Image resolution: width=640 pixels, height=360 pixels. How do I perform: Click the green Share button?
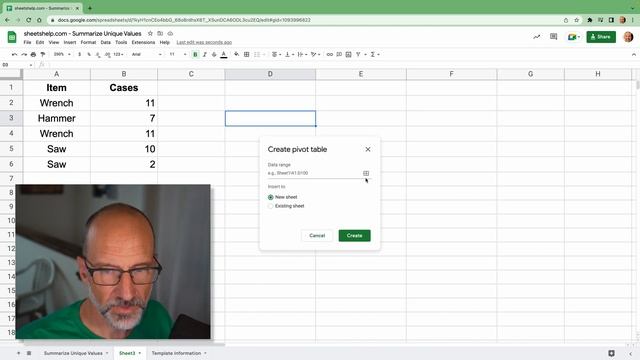click(x=601, y=37)
